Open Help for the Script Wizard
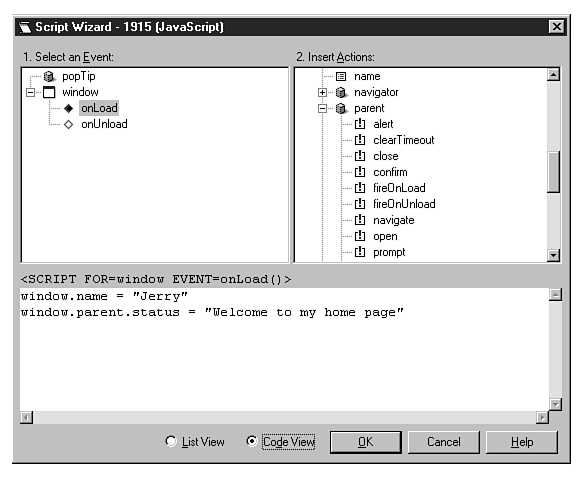This screenshot has width=585, height=477. 522,442
